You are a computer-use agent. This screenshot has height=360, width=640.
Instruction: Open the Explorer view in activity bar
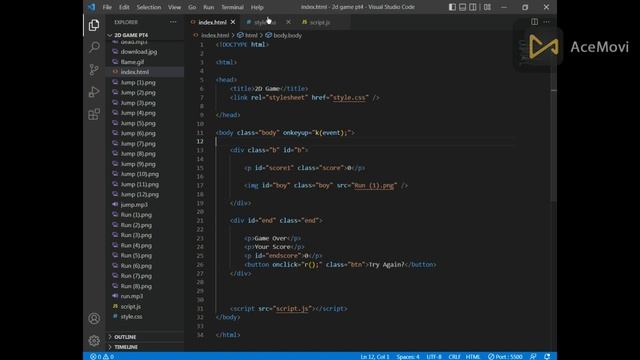point(94,25)
